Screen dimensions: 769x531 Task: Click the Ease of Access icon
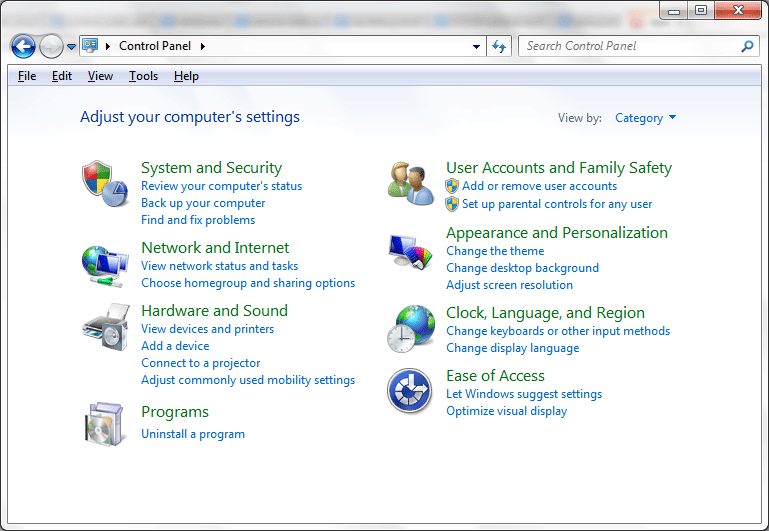(x=410, y=391)
